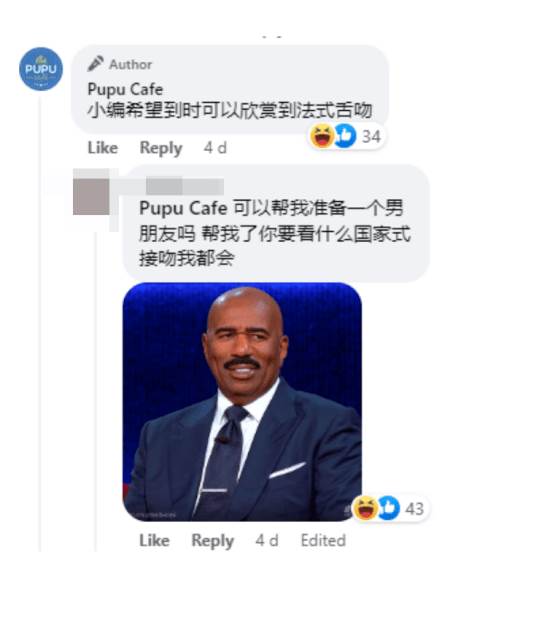Open the 4 d timestamp under author comment
This screenshot has height=627, width=550.
click(215, 148)
